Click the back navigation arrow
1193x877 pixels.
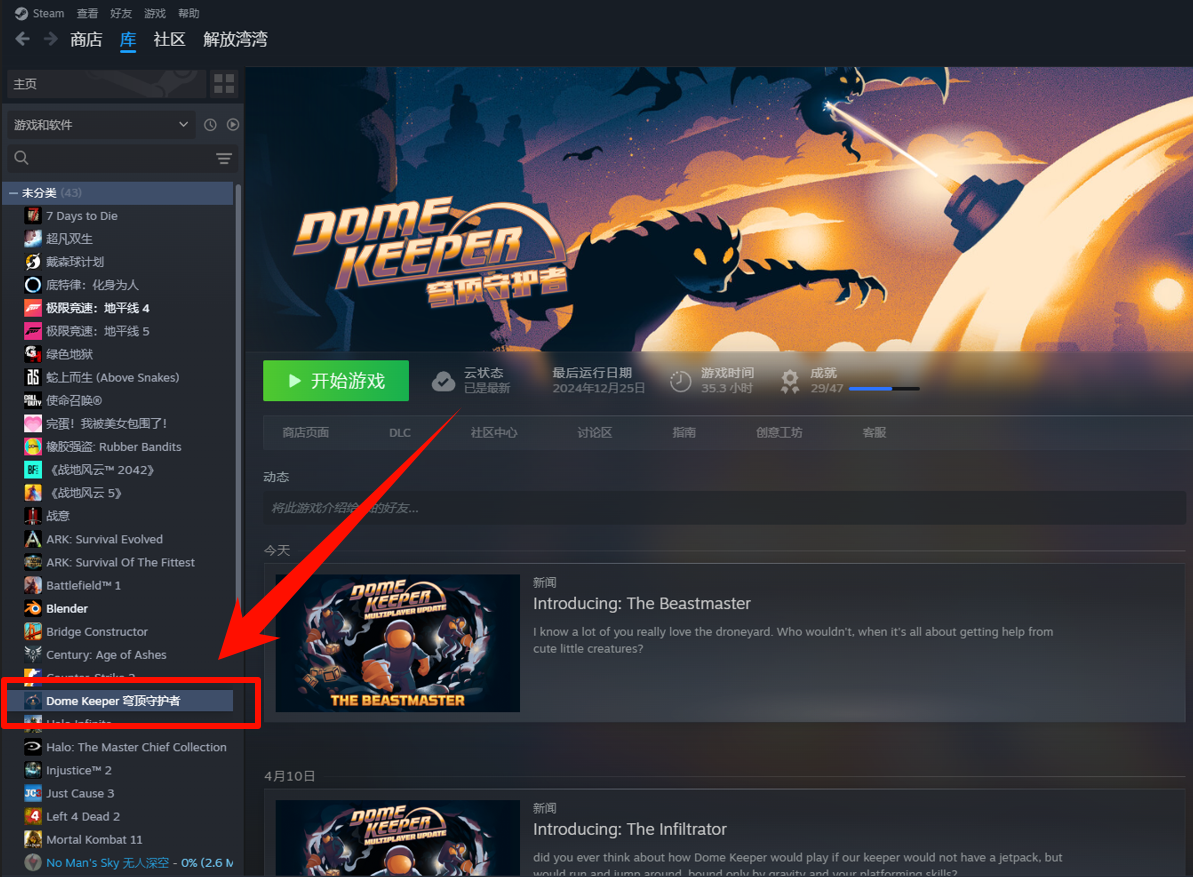tap(22, 40)
